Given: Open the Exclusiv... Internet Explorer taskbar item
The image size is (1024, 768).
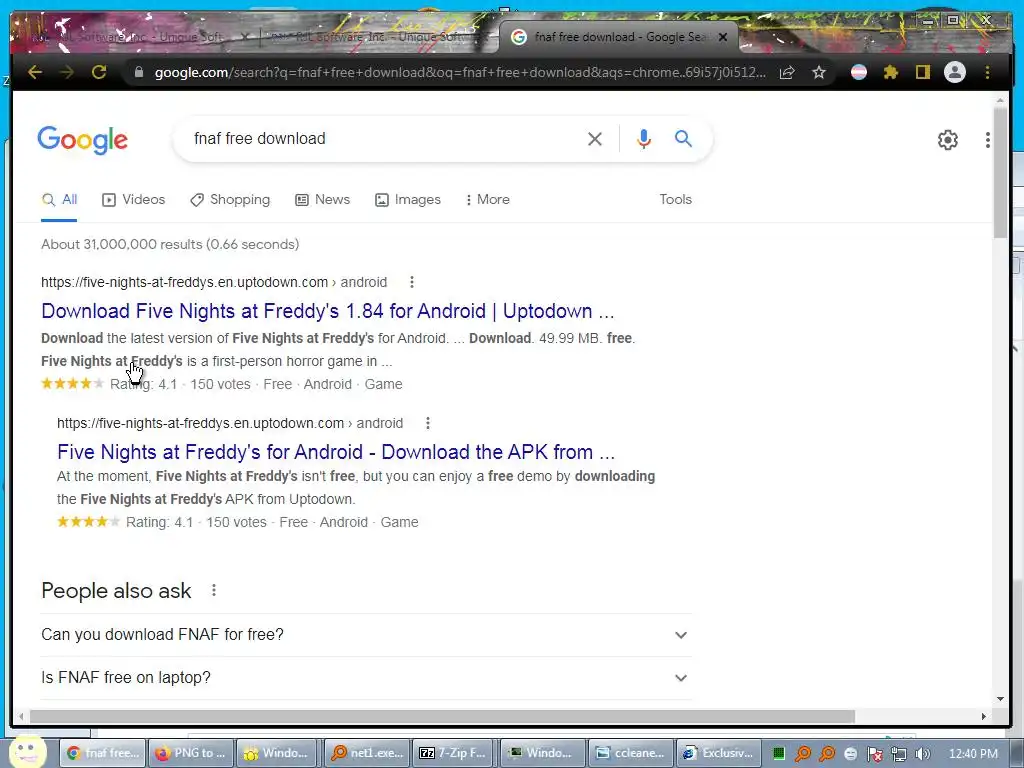Looking at the screenshot, I should [718, 754].
